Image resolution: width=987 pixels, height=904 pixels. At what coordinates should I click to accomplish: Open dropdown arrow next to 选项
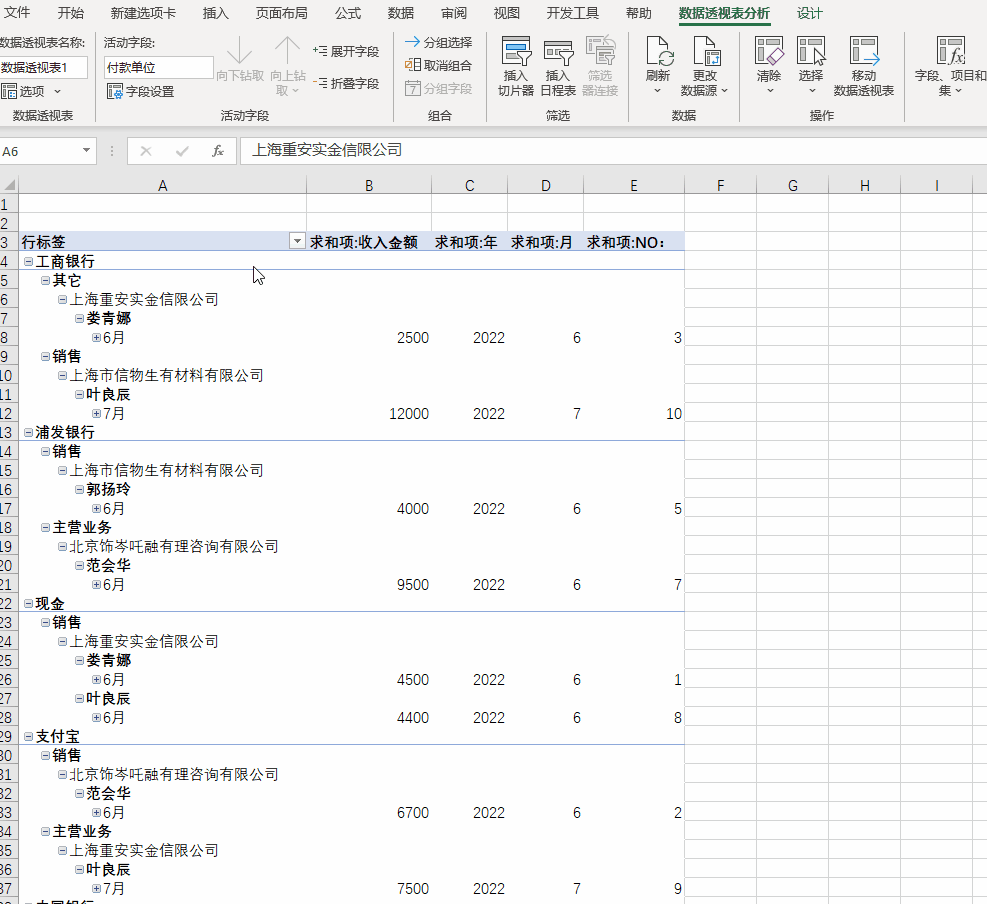[x=57, y=91]
